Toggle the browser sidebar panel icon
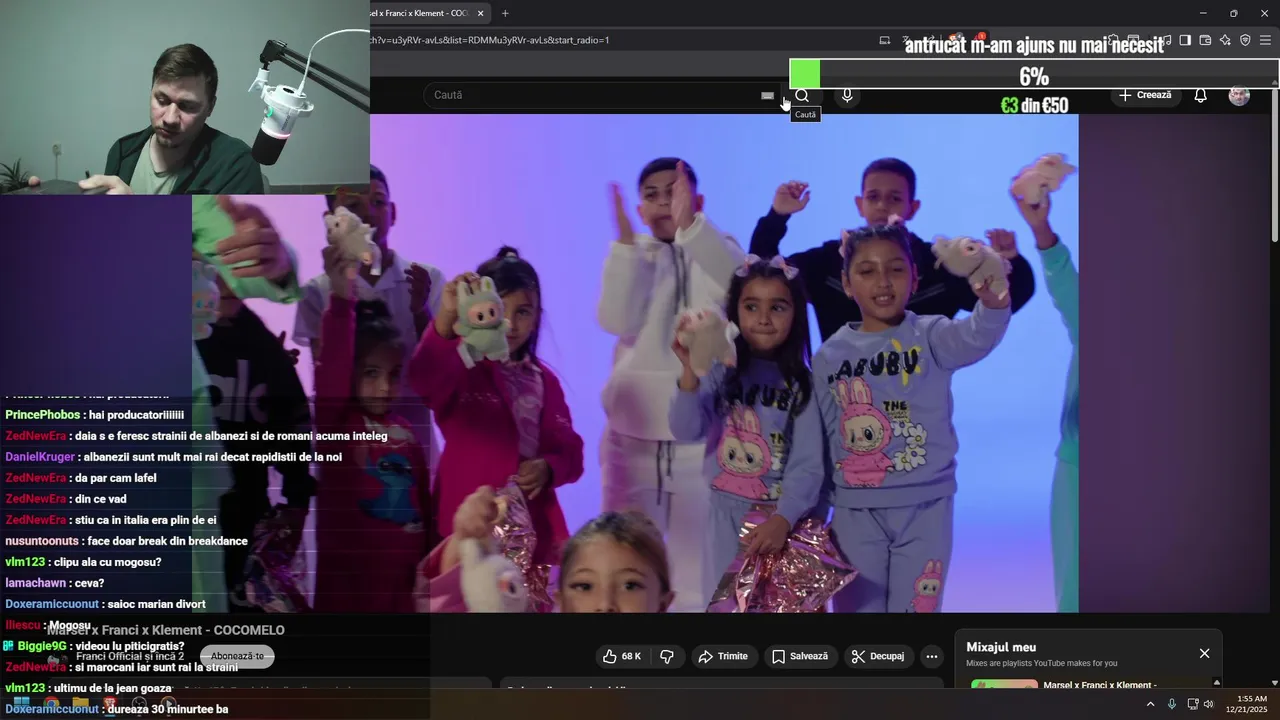 pyautogui.click(x=1185, y=40)
